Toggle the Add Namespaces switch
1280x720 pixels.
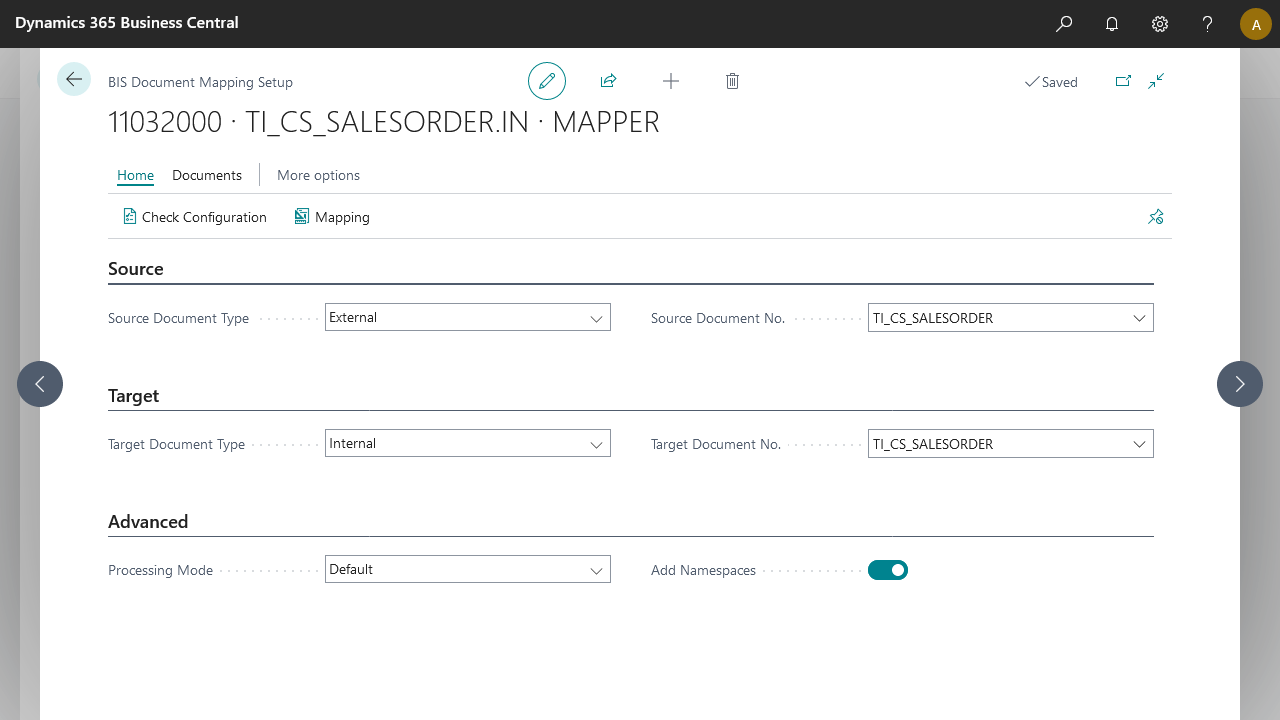coord(888,570)
